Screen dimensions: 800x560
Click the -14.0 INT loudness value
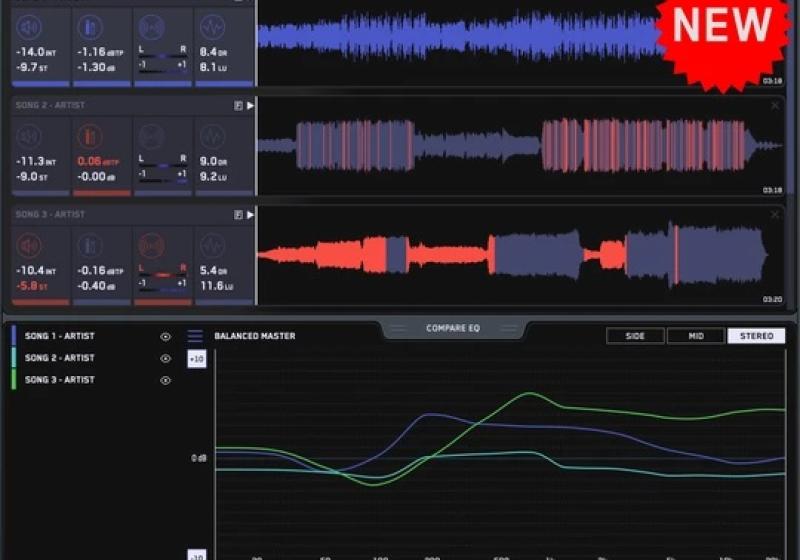pos(36,52)
